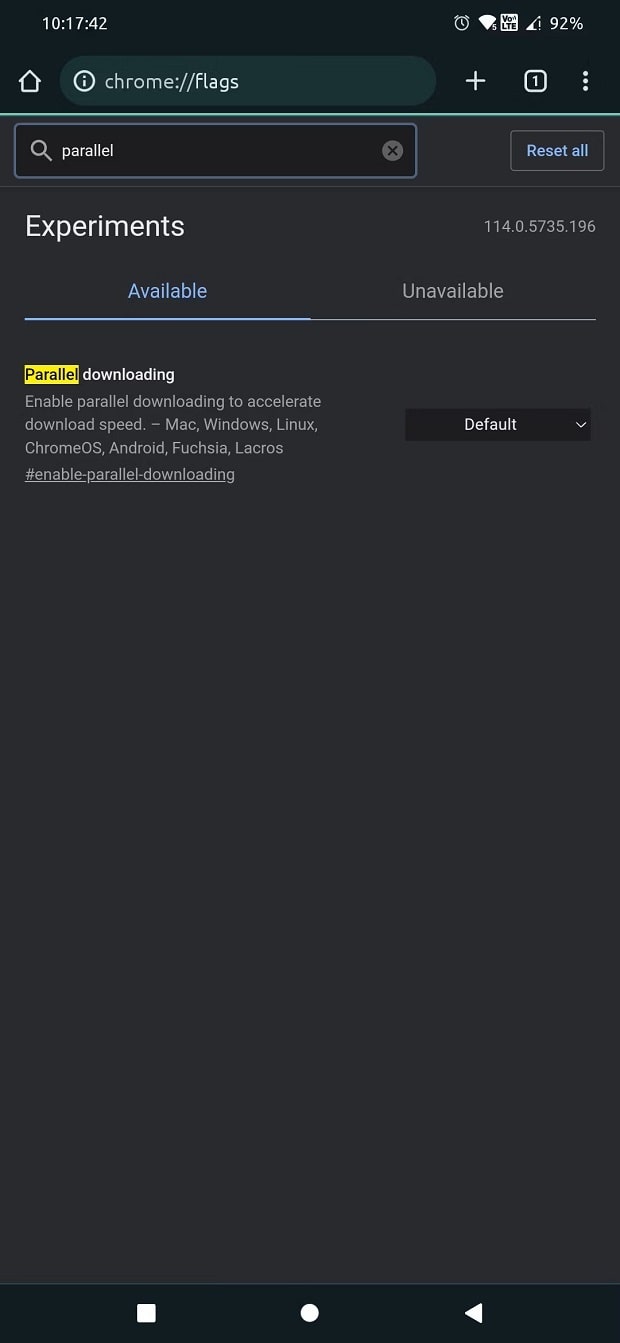
Task: Tap the Android home circle button
Action: click(310, 1312)
